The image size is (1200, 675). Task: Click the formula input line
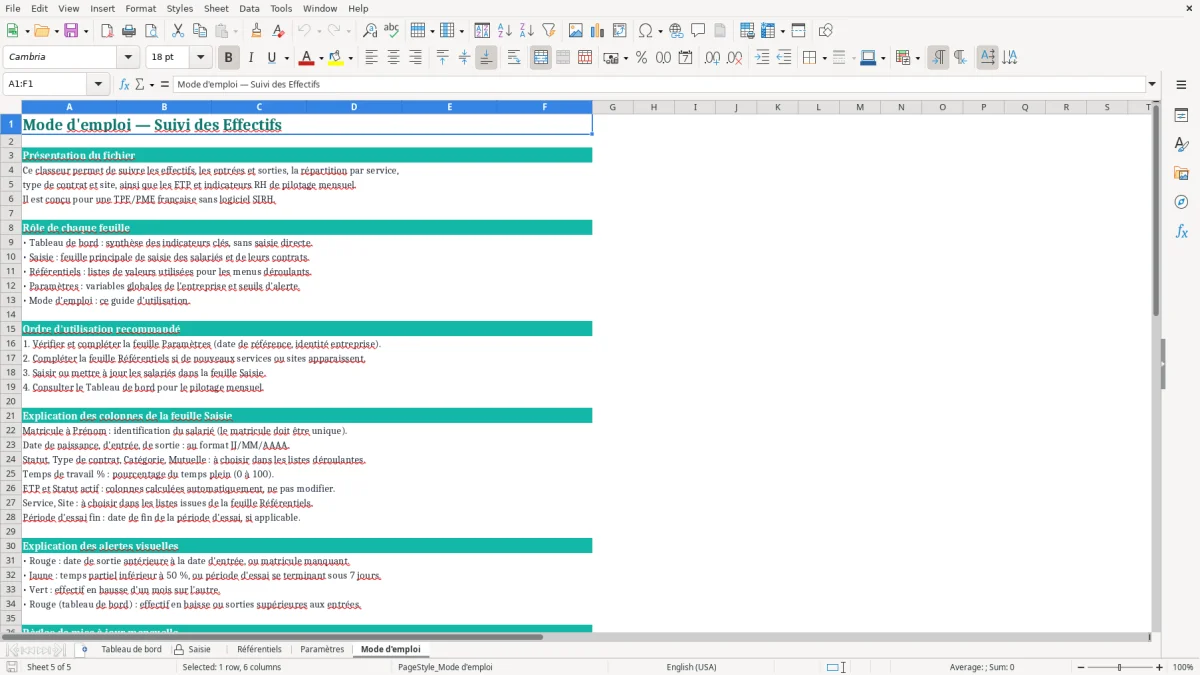[658, 84]
